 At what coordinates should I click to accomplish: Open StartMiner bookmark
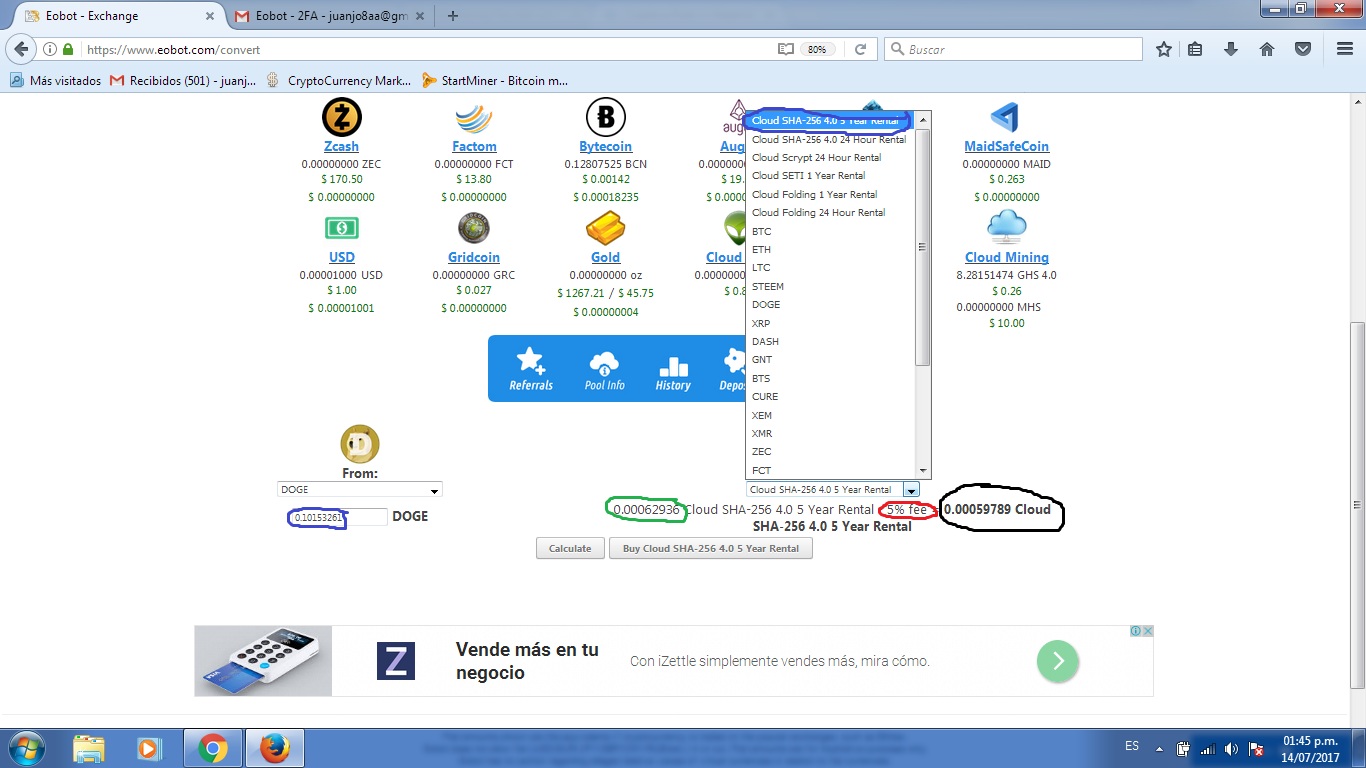[495, 81]
